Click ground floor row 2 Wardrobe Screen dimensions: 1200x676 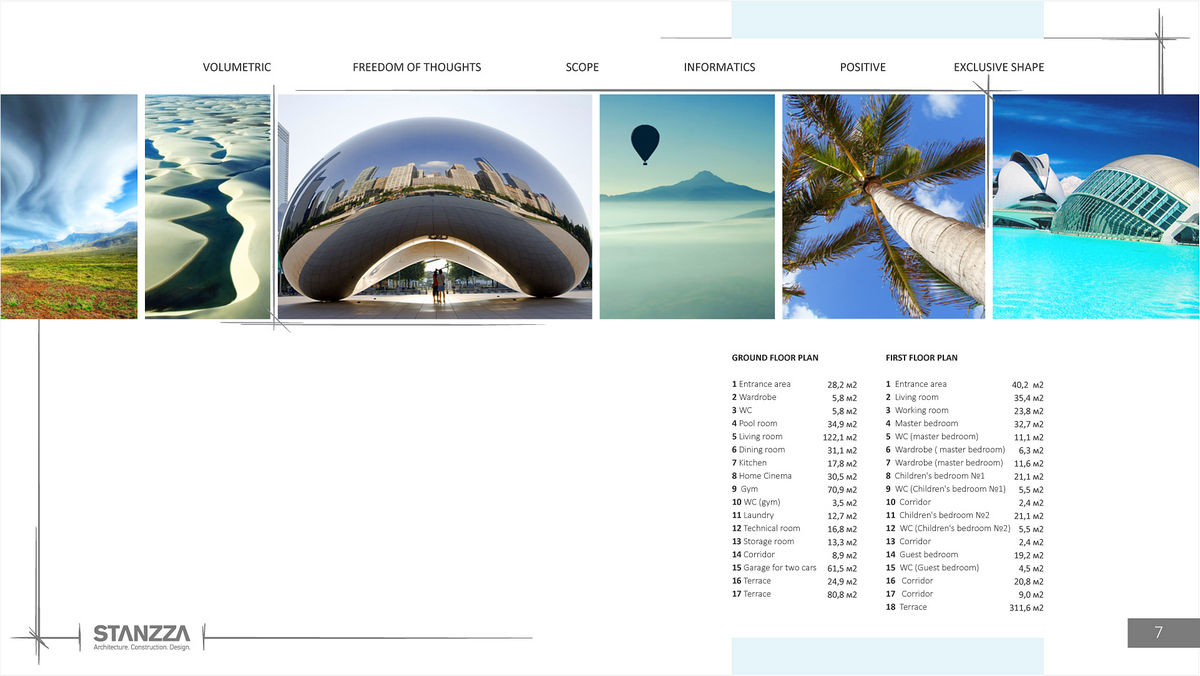coord(794,397)
